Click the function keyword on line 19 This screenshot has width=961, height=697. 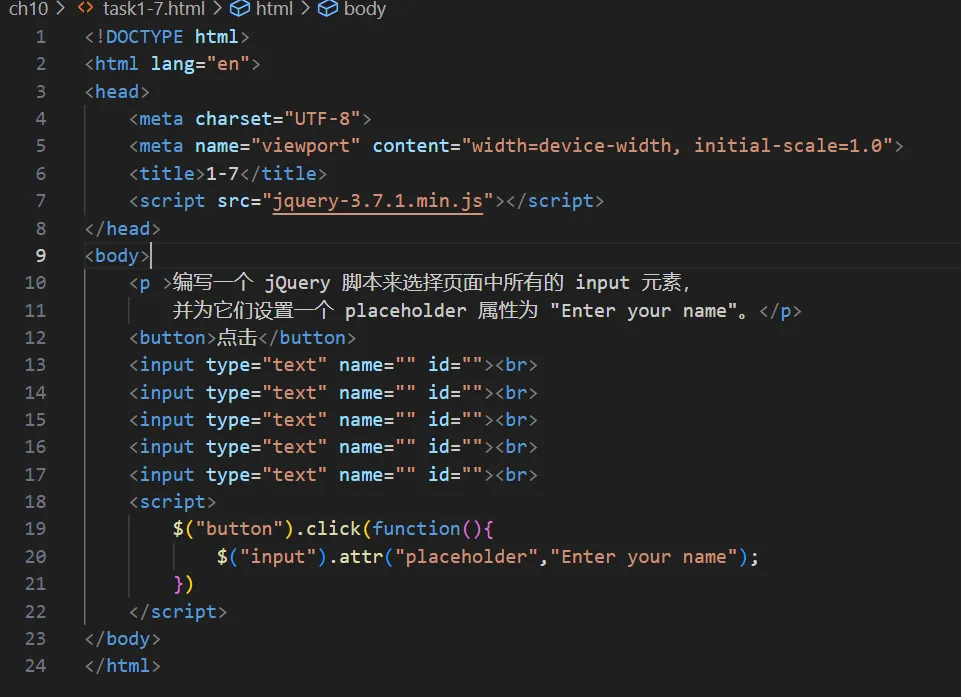point(416,529)
